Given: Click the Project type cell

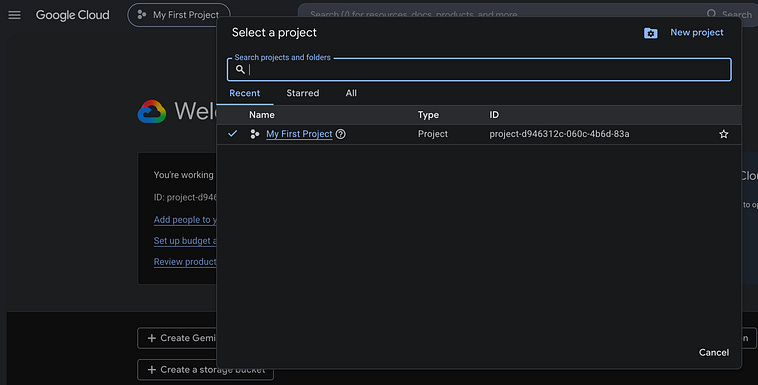Looking at the screenshot, I should coord(433,134).
